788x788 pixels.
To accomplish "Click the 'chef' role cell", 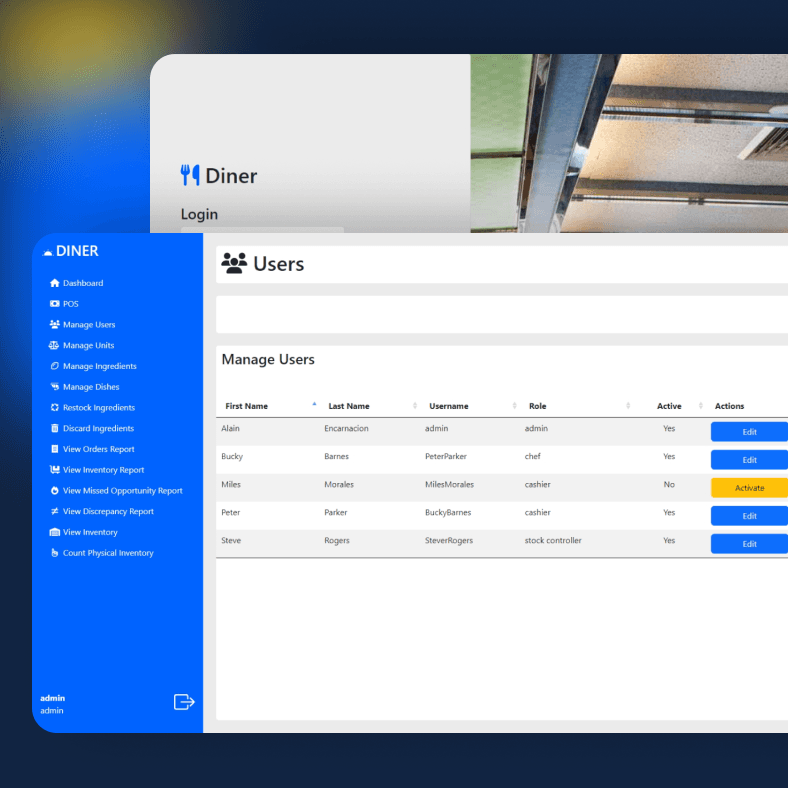I will coord(533,456).
